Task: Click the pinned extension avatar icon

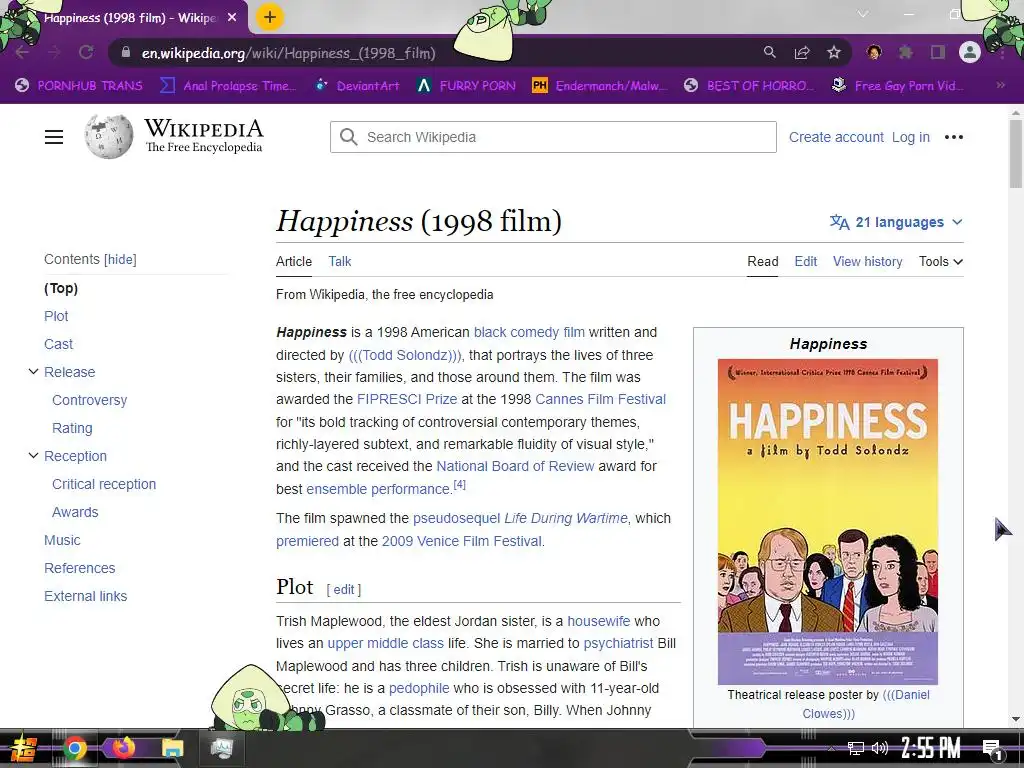Action: [x=874, y=52]
